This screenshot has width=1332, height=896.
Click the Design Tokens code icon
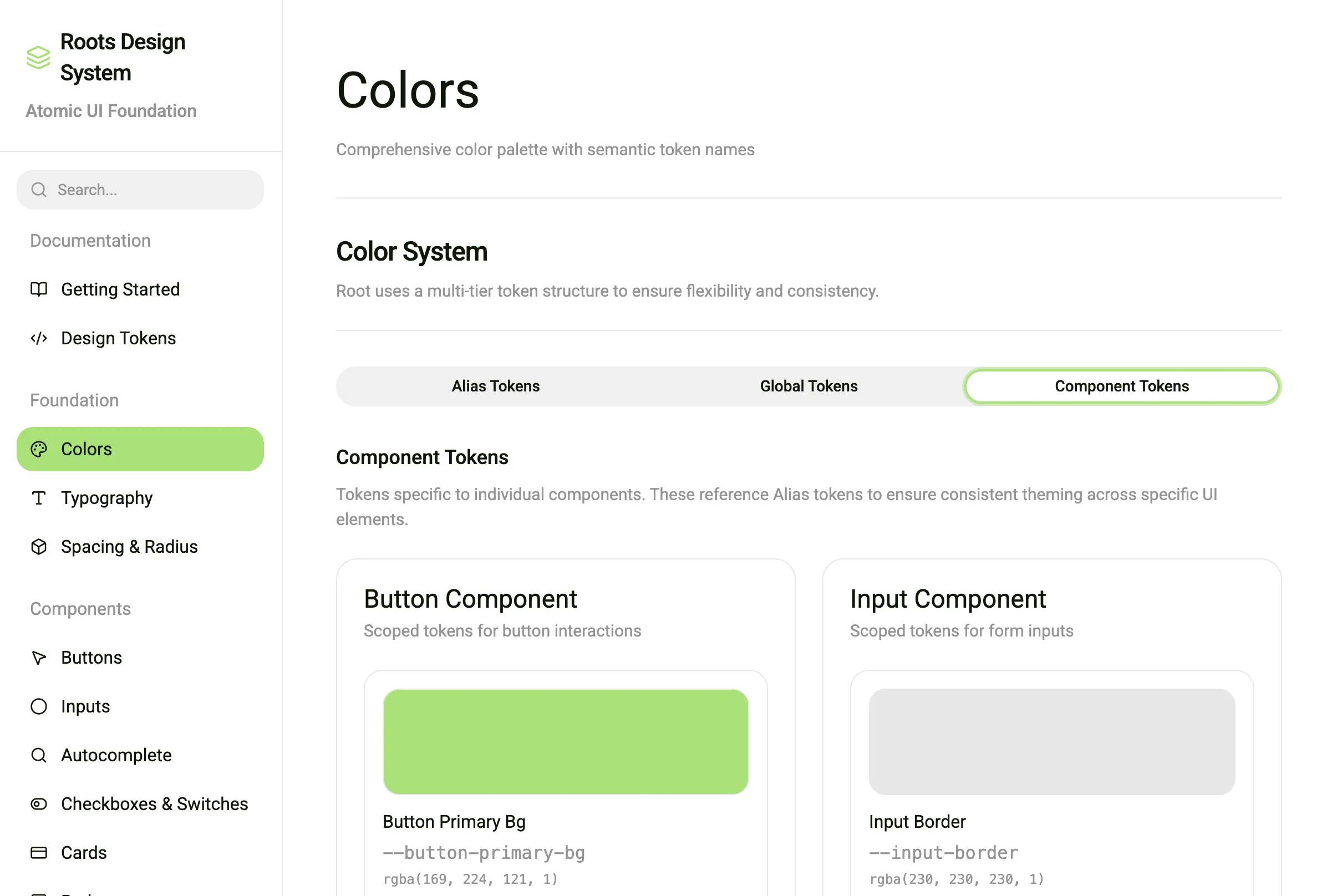(x=38, y=338)
